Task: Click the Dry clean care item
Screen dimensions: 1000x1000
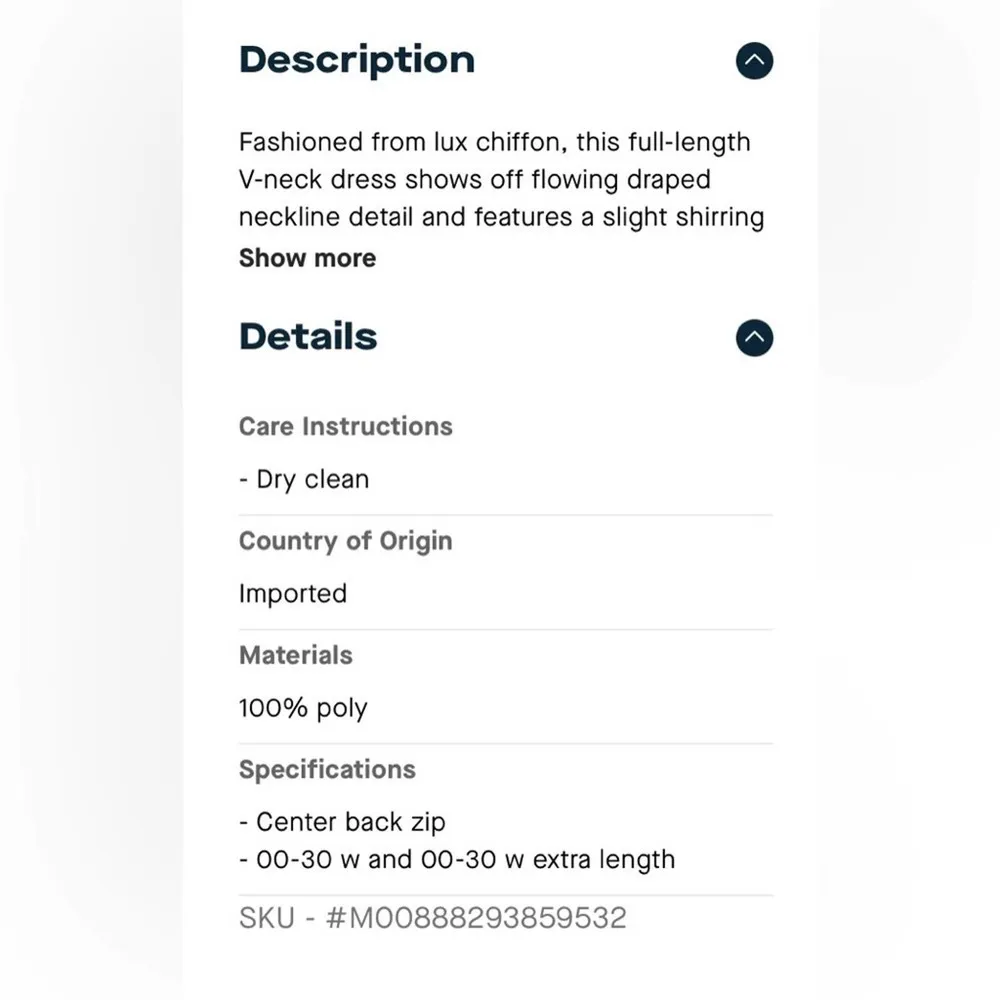Action: coord(304,480)
